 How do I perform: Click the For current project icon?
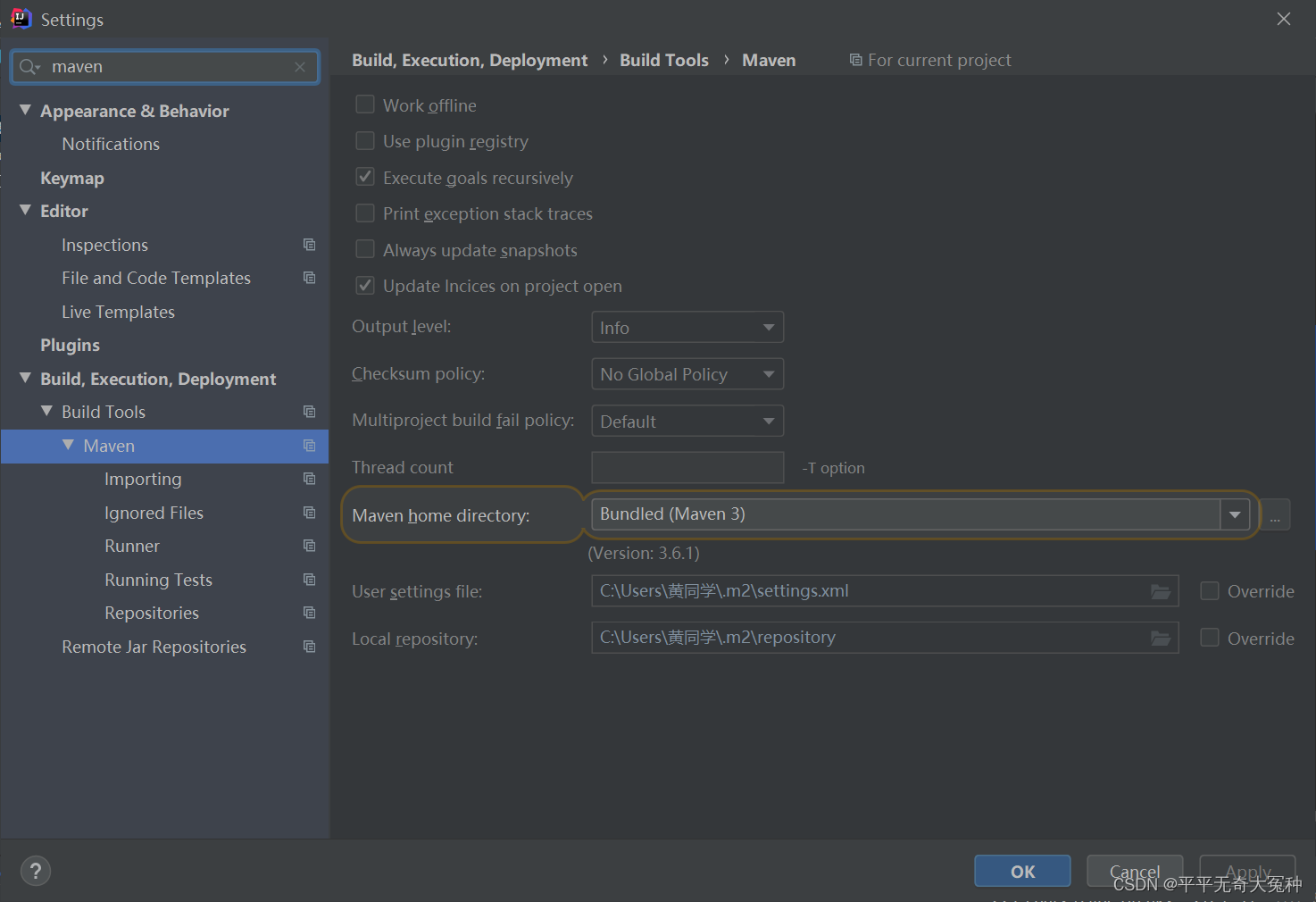(855, 60)
